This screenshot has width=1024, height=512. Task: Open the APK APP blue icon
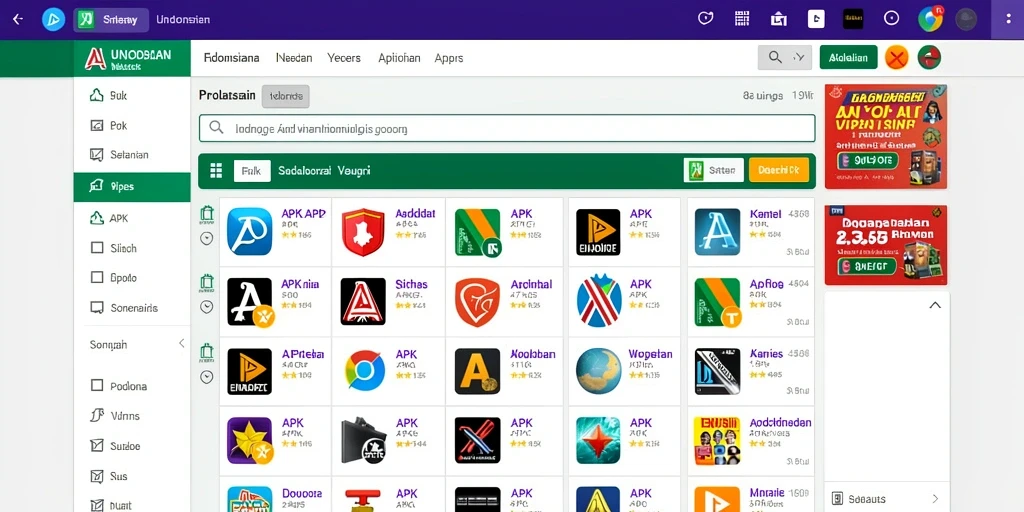[x=249, y=231]
